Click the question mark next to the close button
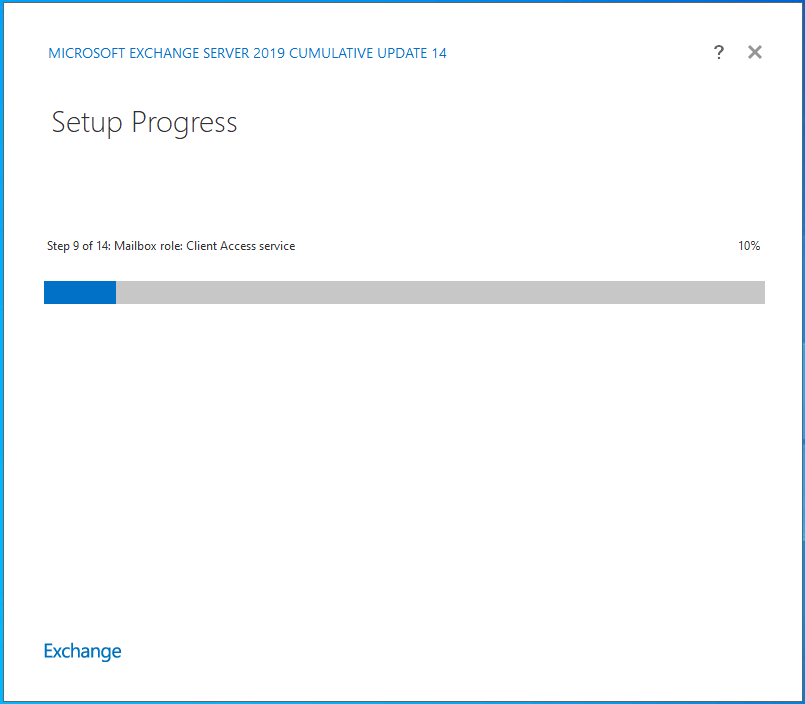The image size is (805, 704). point(719,52)
